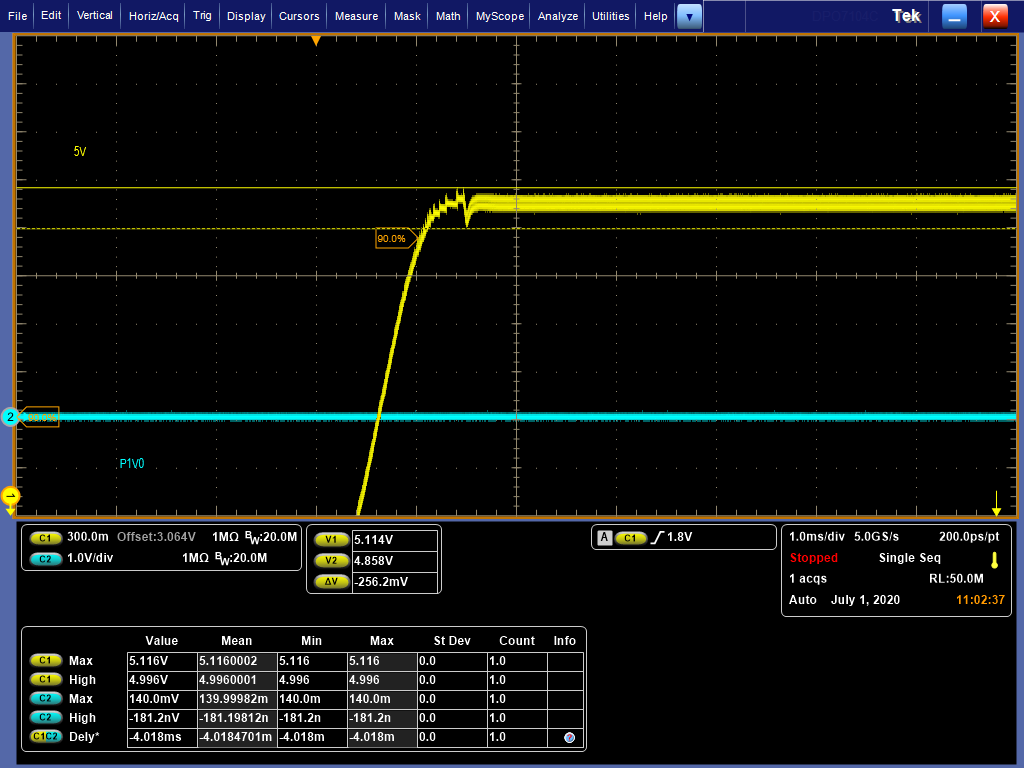Click the info help icon in Dely row

pos(569,737)
